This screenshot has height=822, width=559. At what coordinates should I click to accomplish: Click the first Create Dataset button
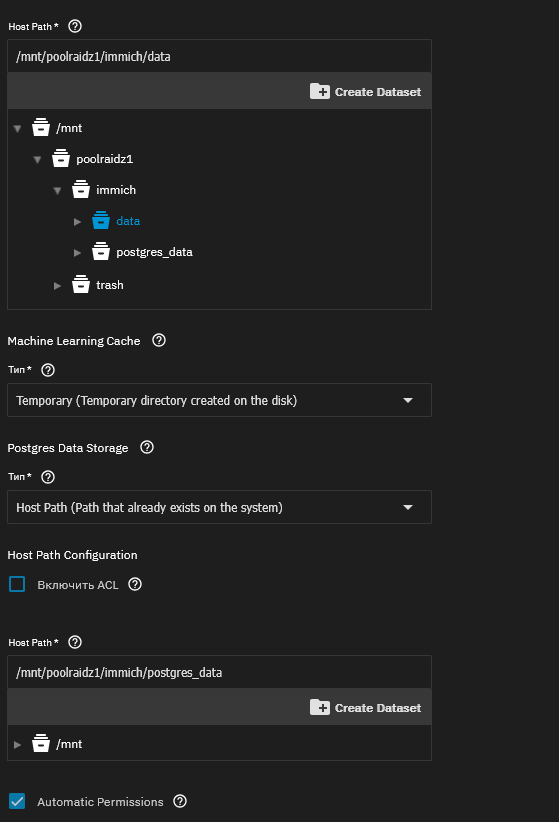[x=366, y=92]
